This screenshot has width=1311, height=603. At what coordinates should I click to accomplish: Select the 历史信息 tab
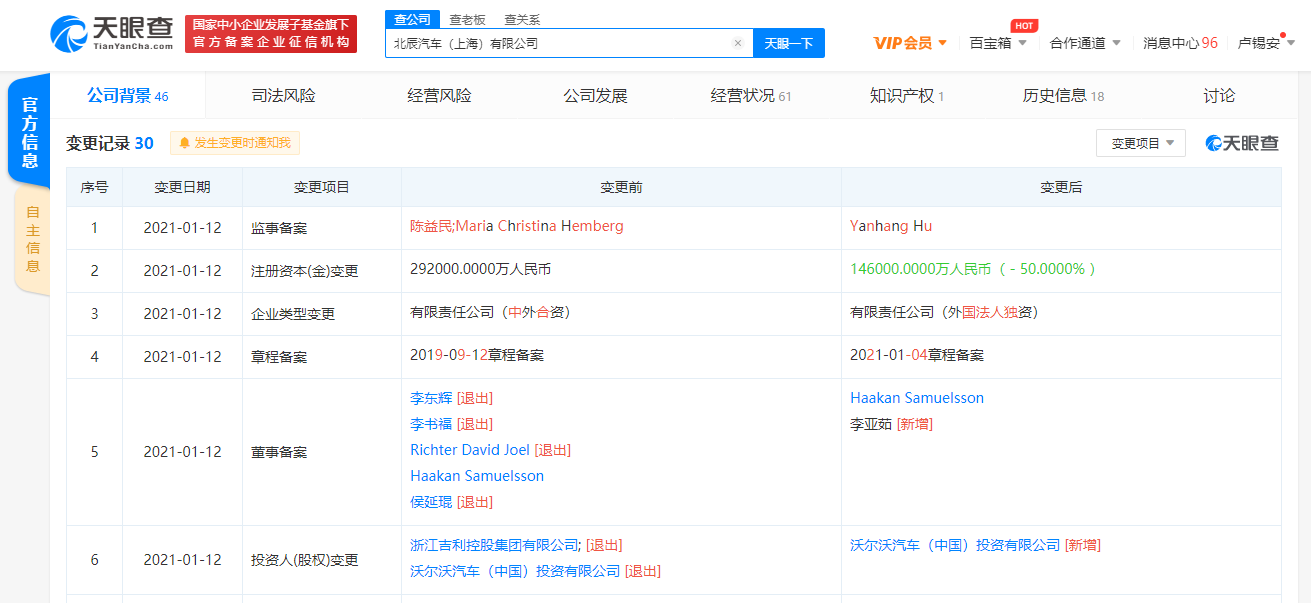point(1063,96)
